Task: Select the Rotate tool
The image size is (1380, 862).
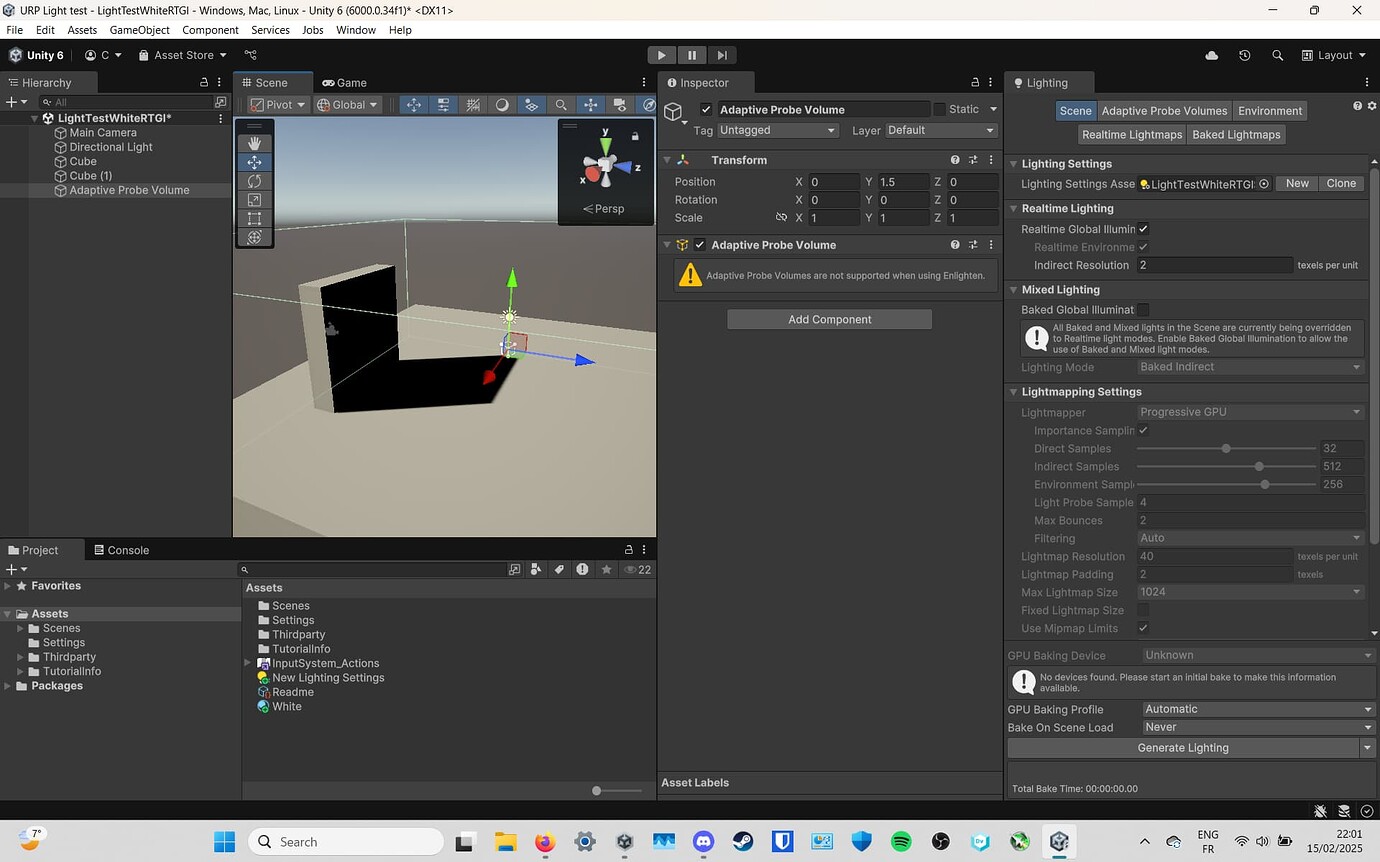Action: tap(254, 180)
